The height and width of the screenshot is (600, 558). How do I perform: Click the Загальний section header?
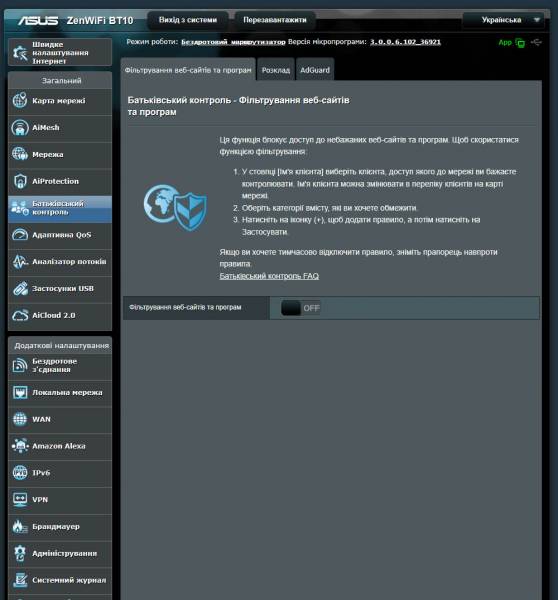pos(61,81)
